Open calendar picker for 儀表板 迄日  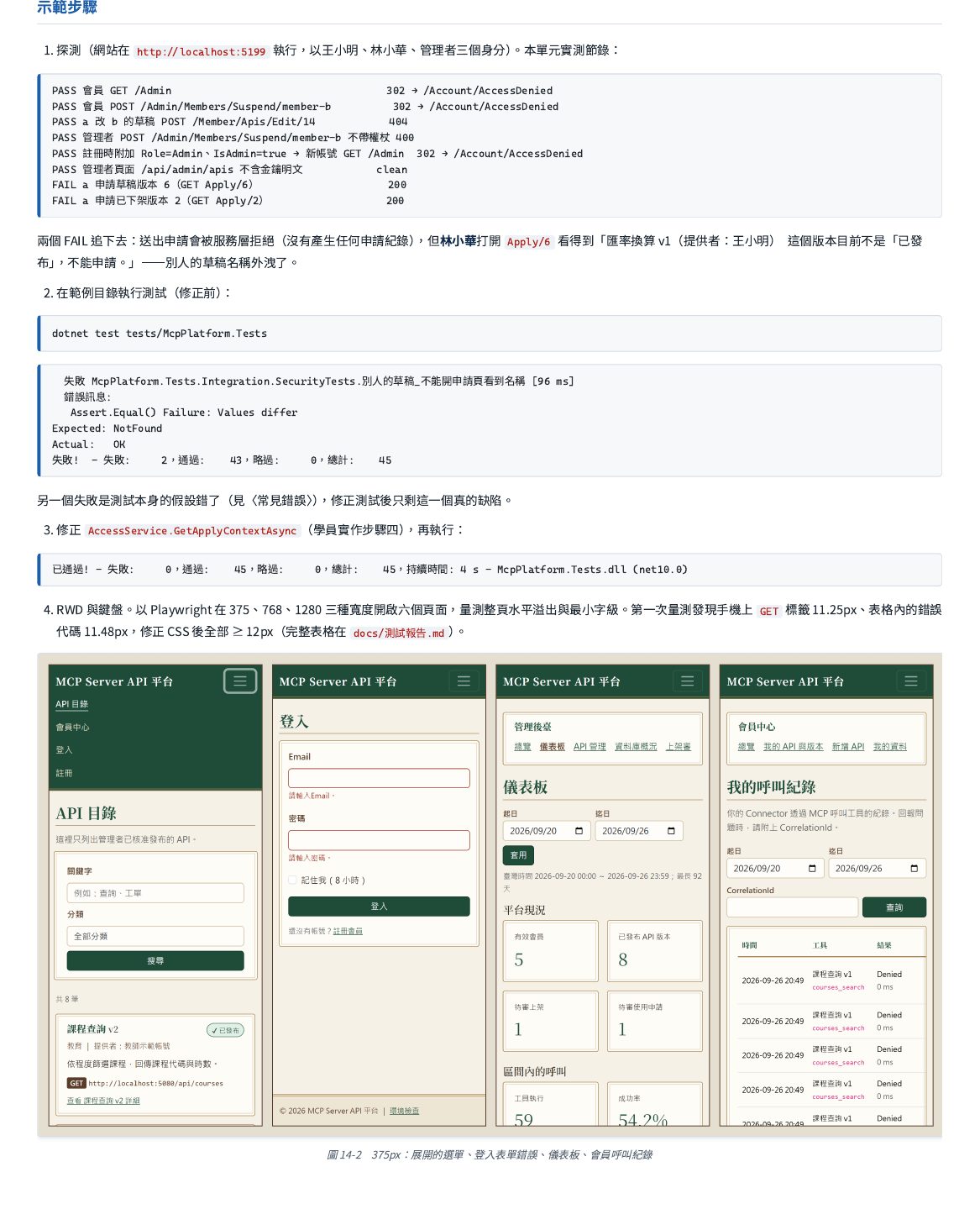click(x=671, y=831)
